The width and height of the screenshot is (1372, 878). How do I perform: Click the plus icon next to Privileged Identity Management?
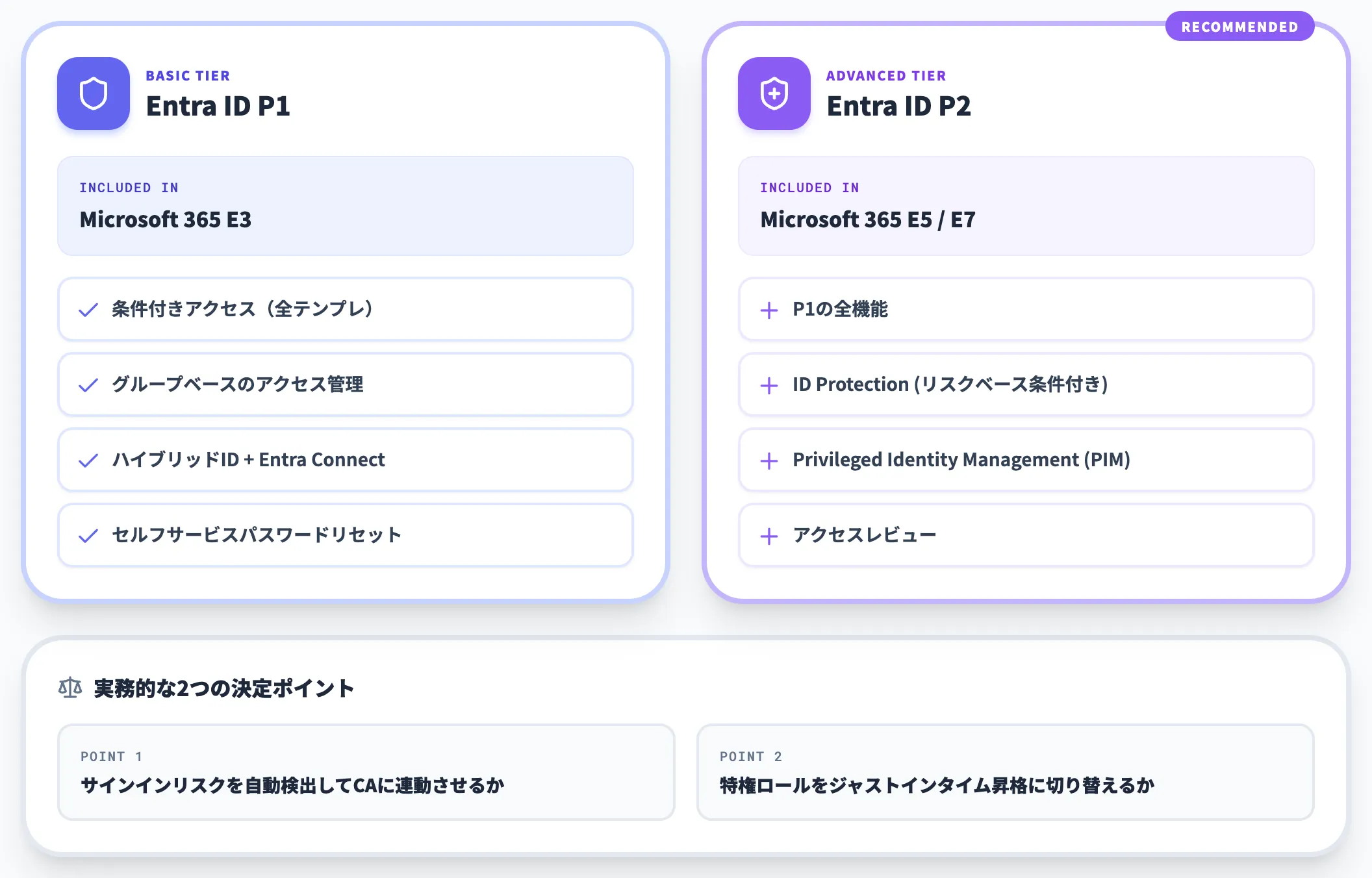click(x=769, y=460)
